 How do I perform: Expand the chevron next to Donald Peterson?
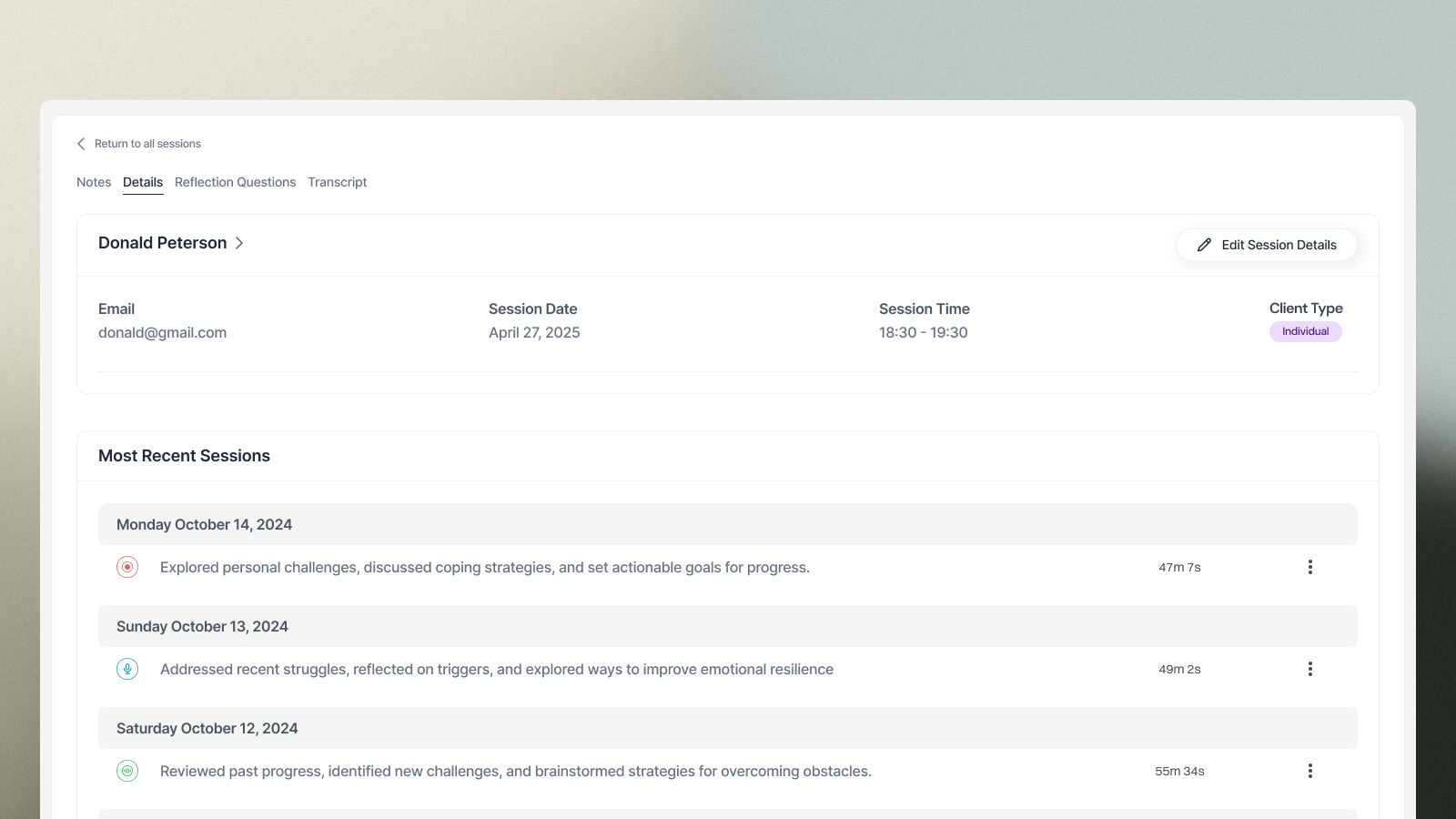click(x=240, y=243)
